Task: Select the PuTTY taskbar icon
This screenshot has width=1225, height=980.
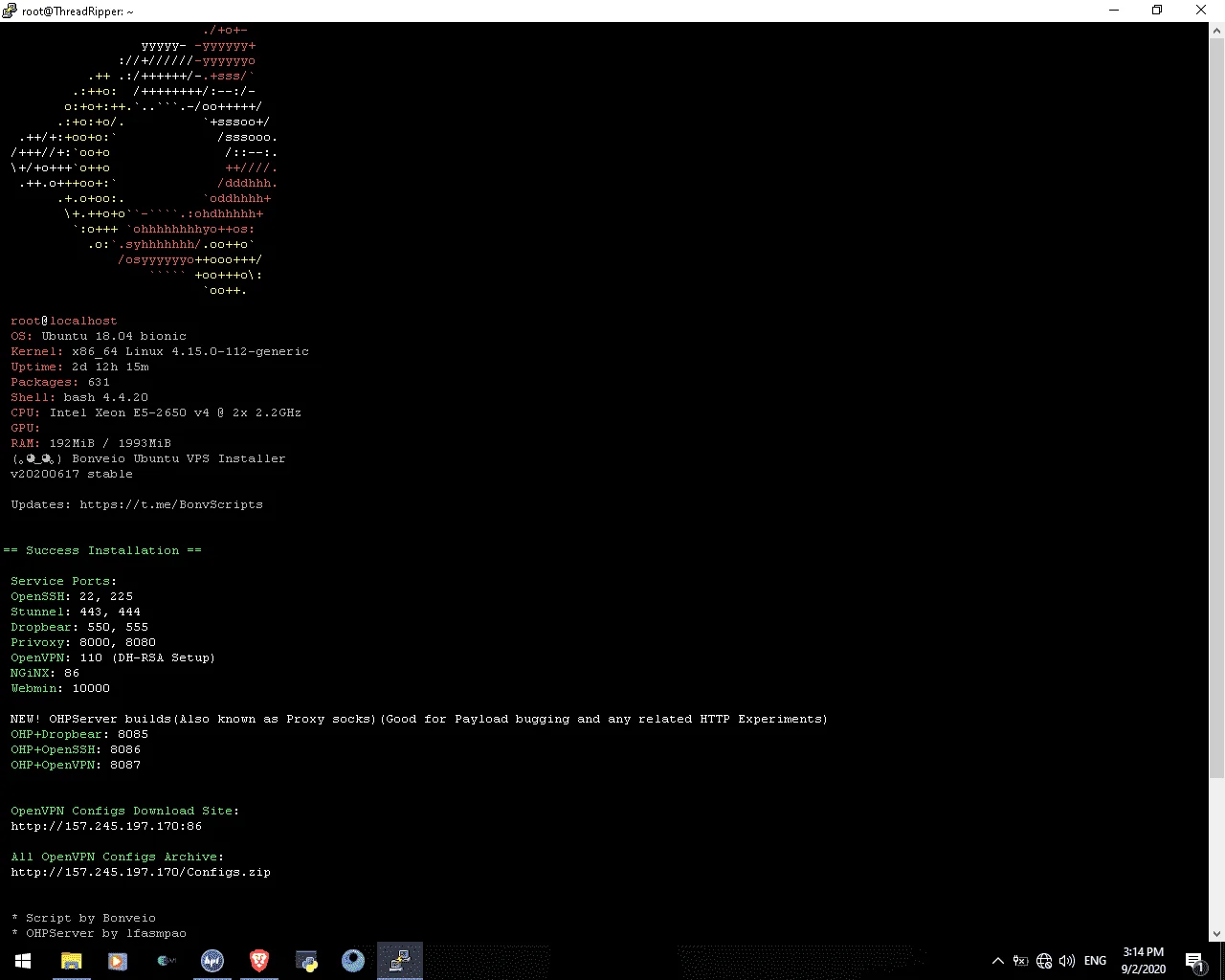Action: click(400, 960)
